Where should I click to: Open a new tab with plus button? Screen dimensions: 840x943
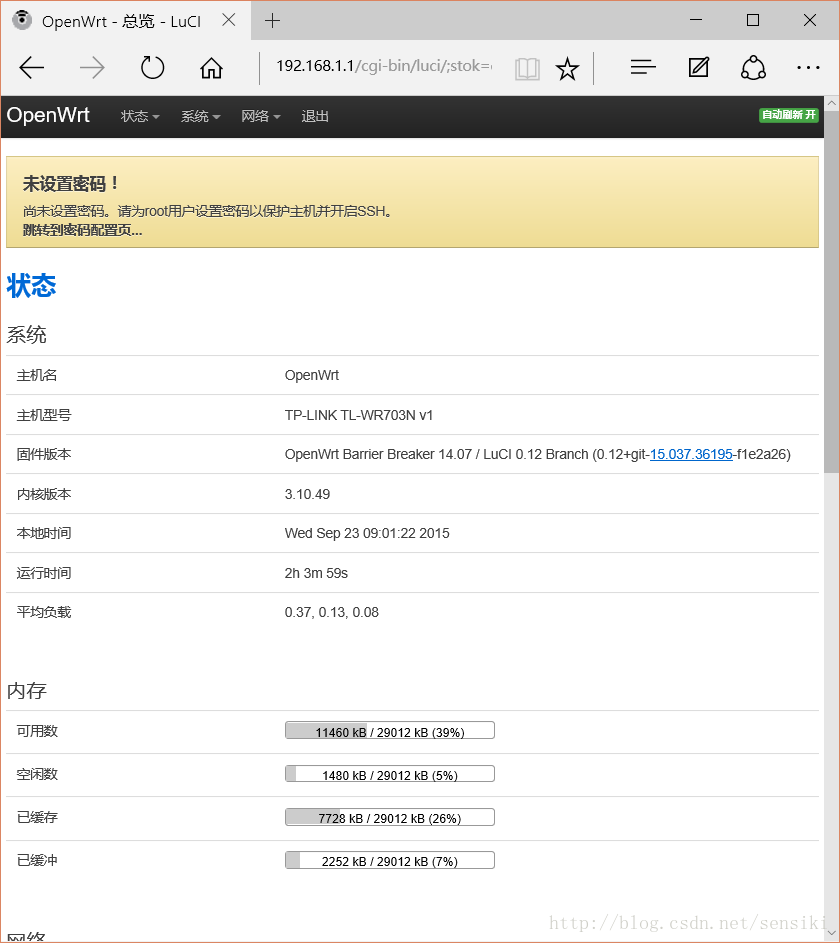pos(272,21)
